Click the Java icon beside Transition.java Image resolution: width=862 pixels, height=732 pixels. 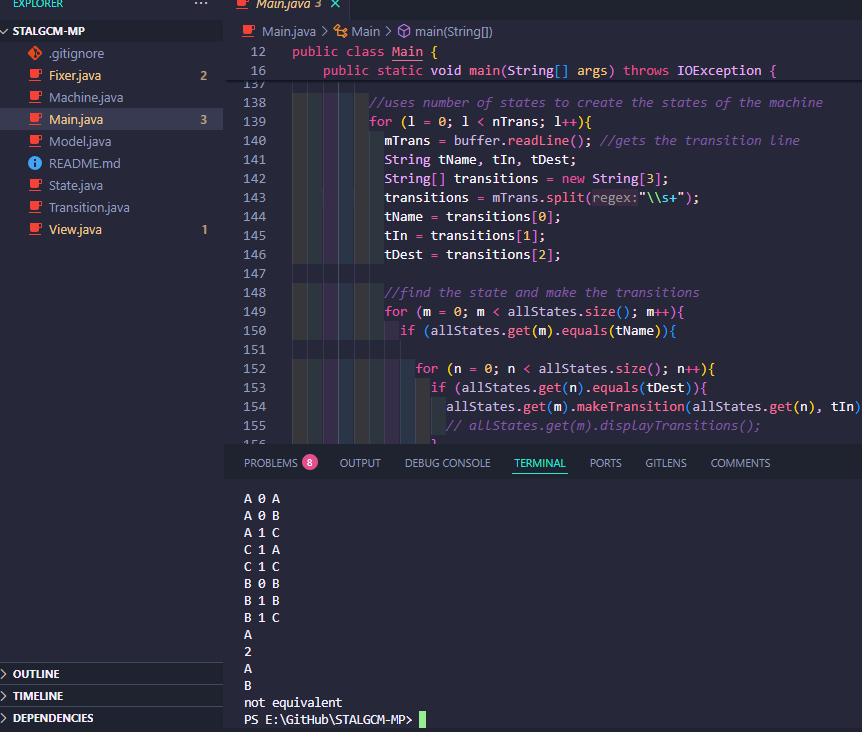[35, 207]
